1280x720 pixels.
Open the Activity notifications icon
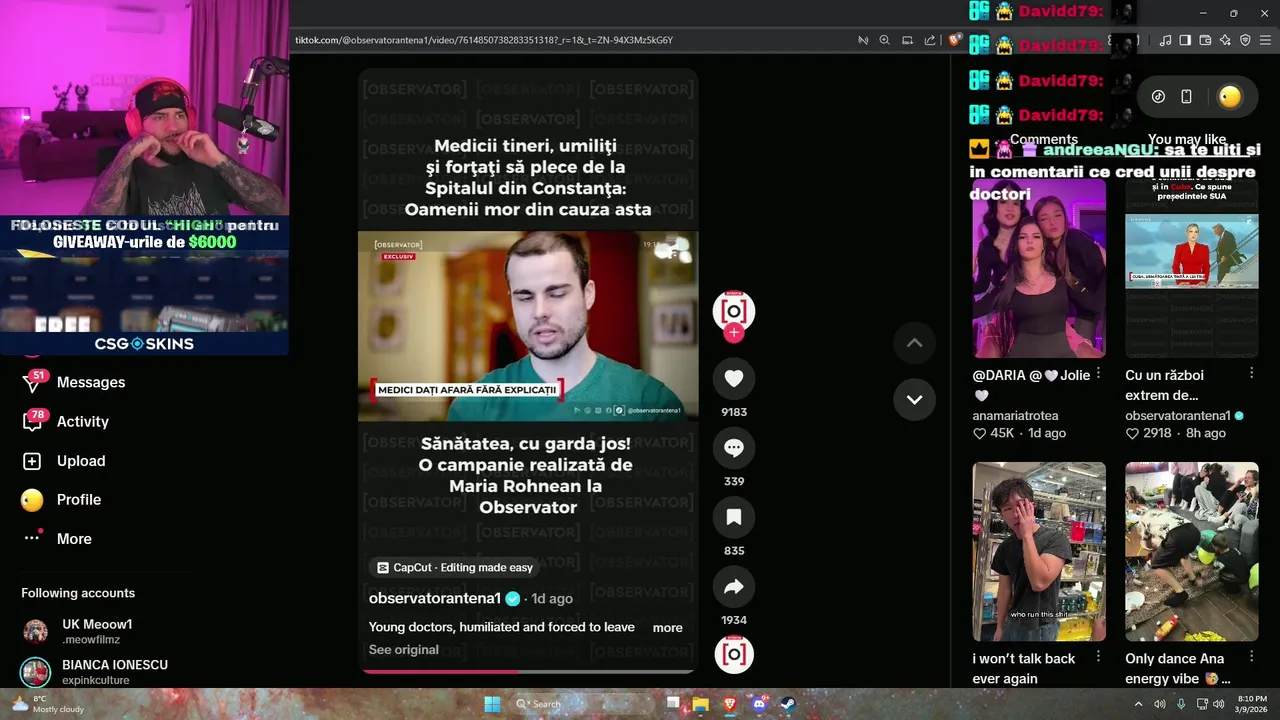[32, 422]
